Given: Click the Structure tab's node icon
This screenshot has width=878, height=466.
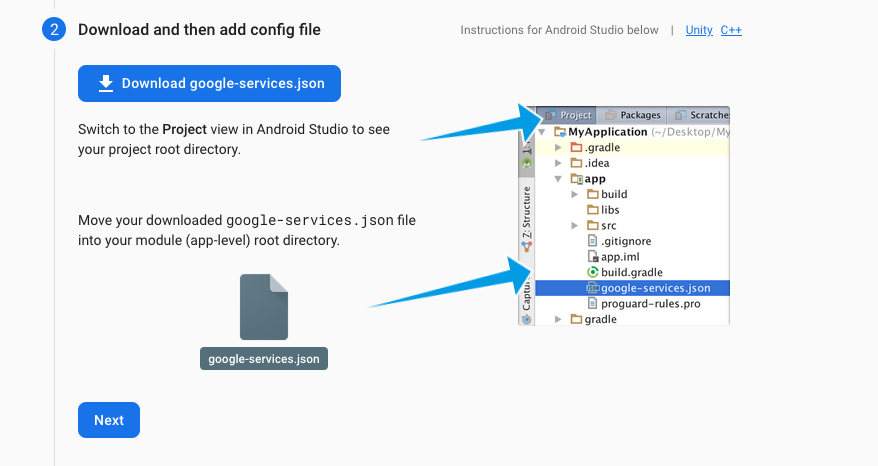Looking at the screenshot, I should click(527, 246).
